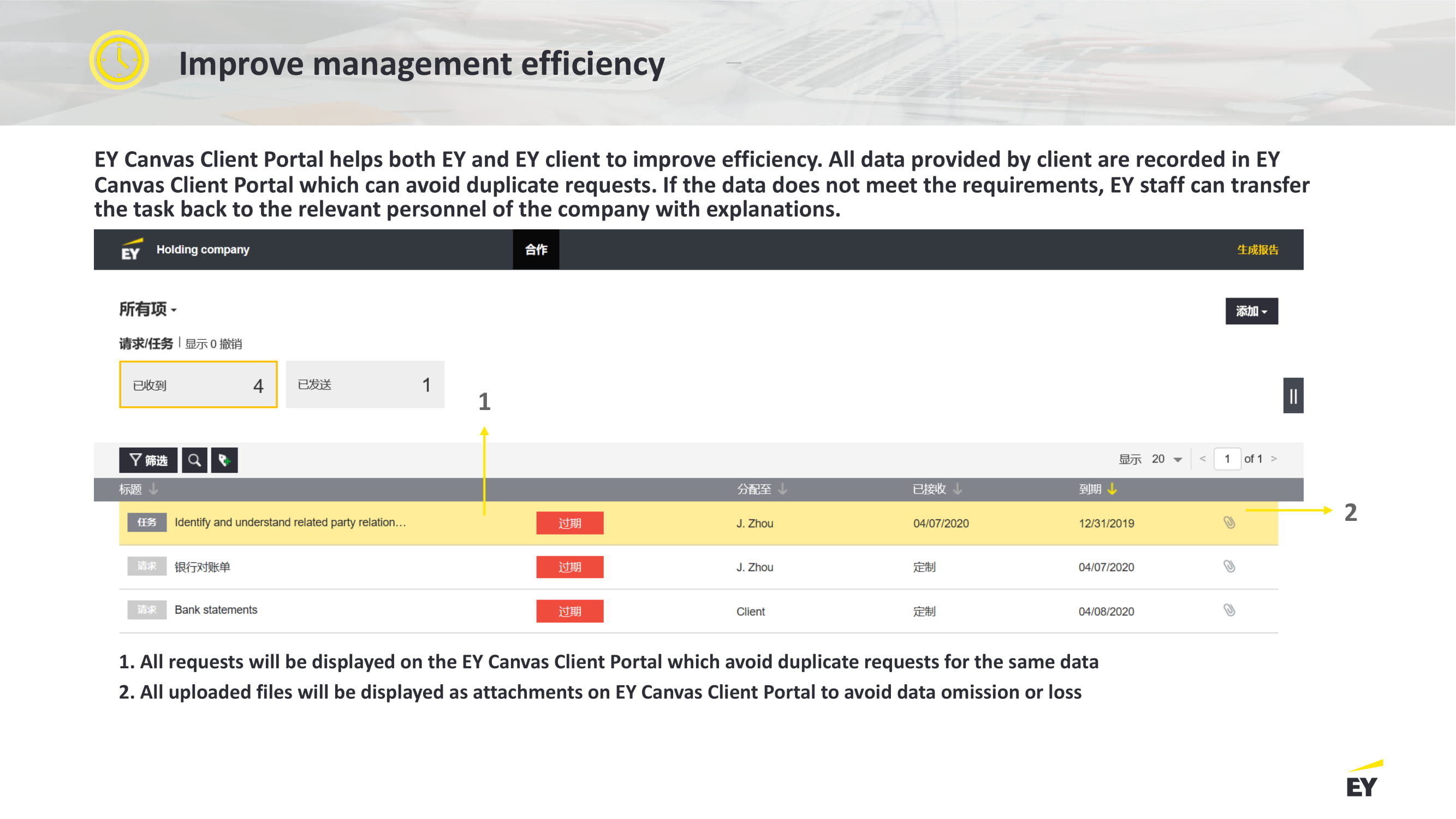Expand the 所有项 dropdown
The image size is (1456, 819).
(148, 309)
